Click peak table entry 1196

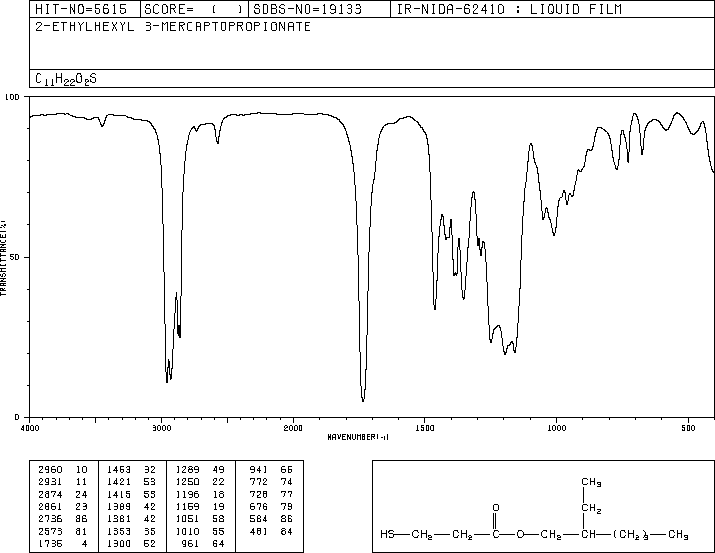click(x=187, y=494)
